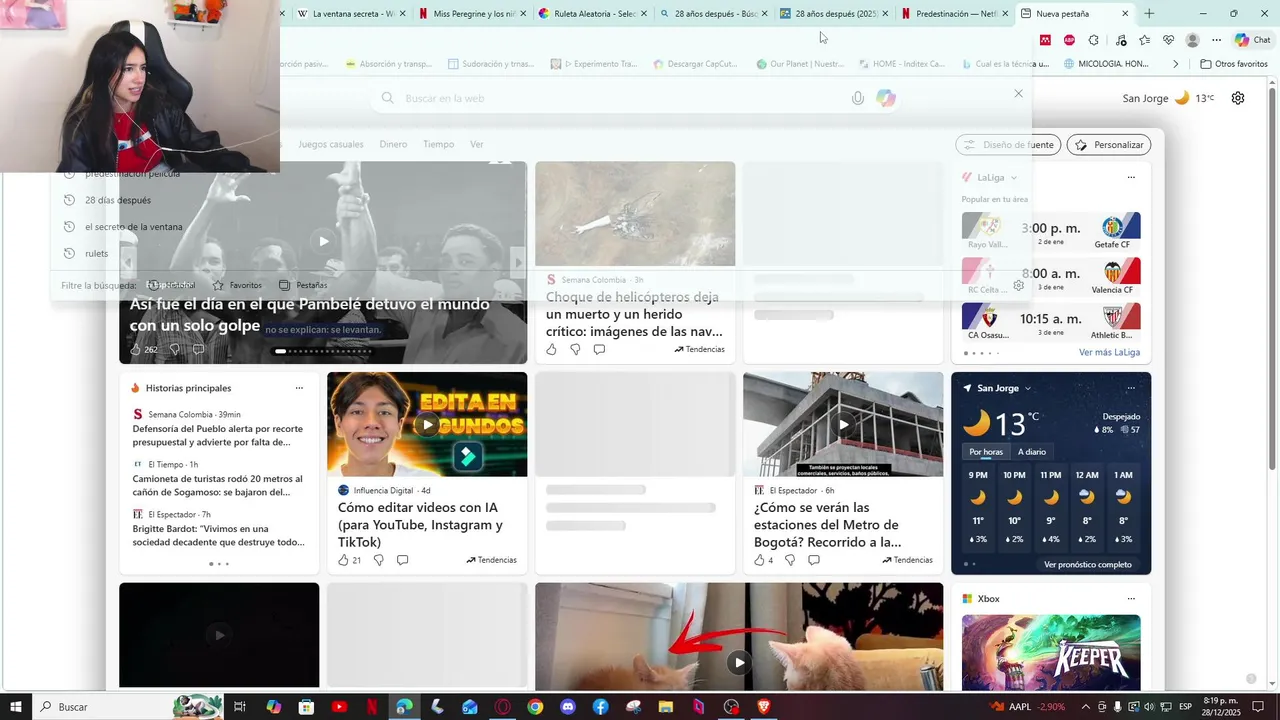This screenshot has height=720, width=1280.
Task: Dislike the helicopter story with thumbs down
Action: click(x=575, y=350)
